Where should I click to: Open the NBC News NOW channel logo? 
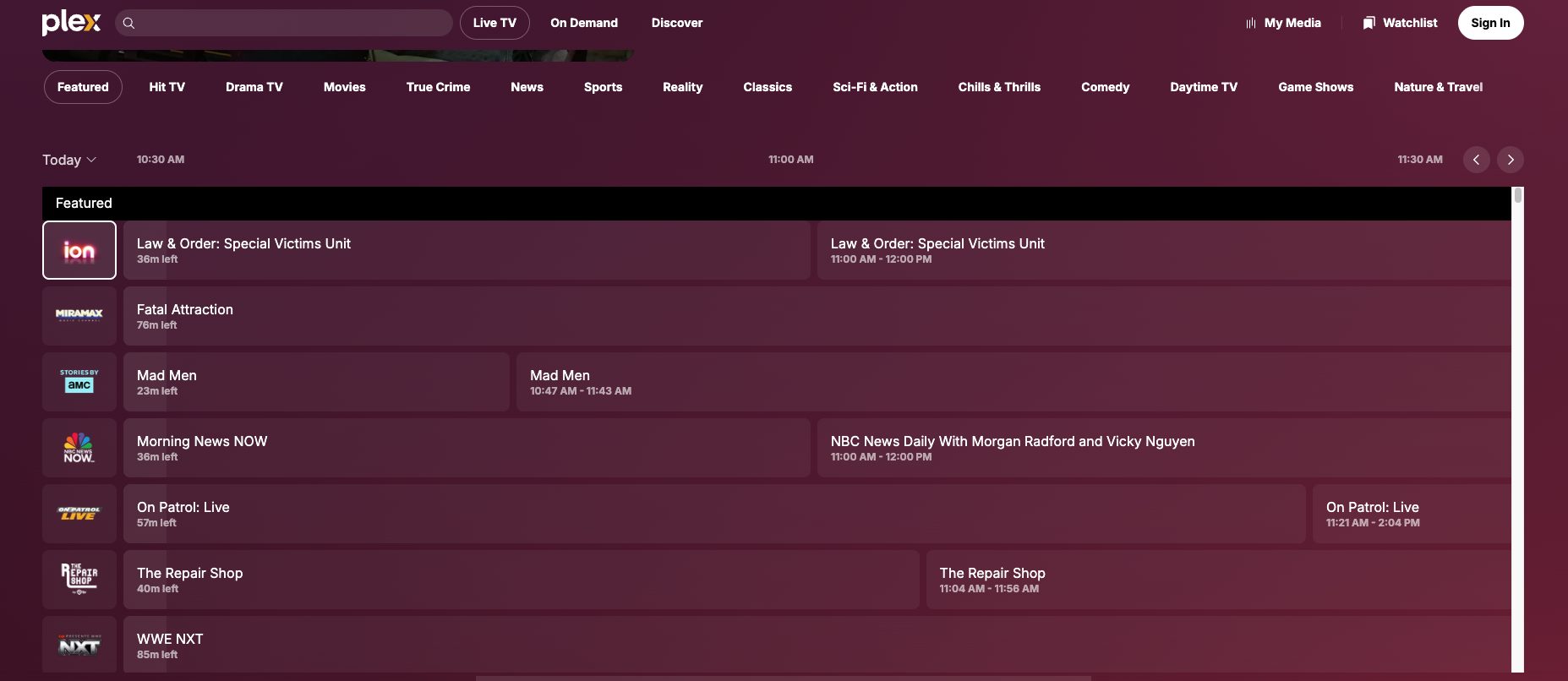point(79,448)
